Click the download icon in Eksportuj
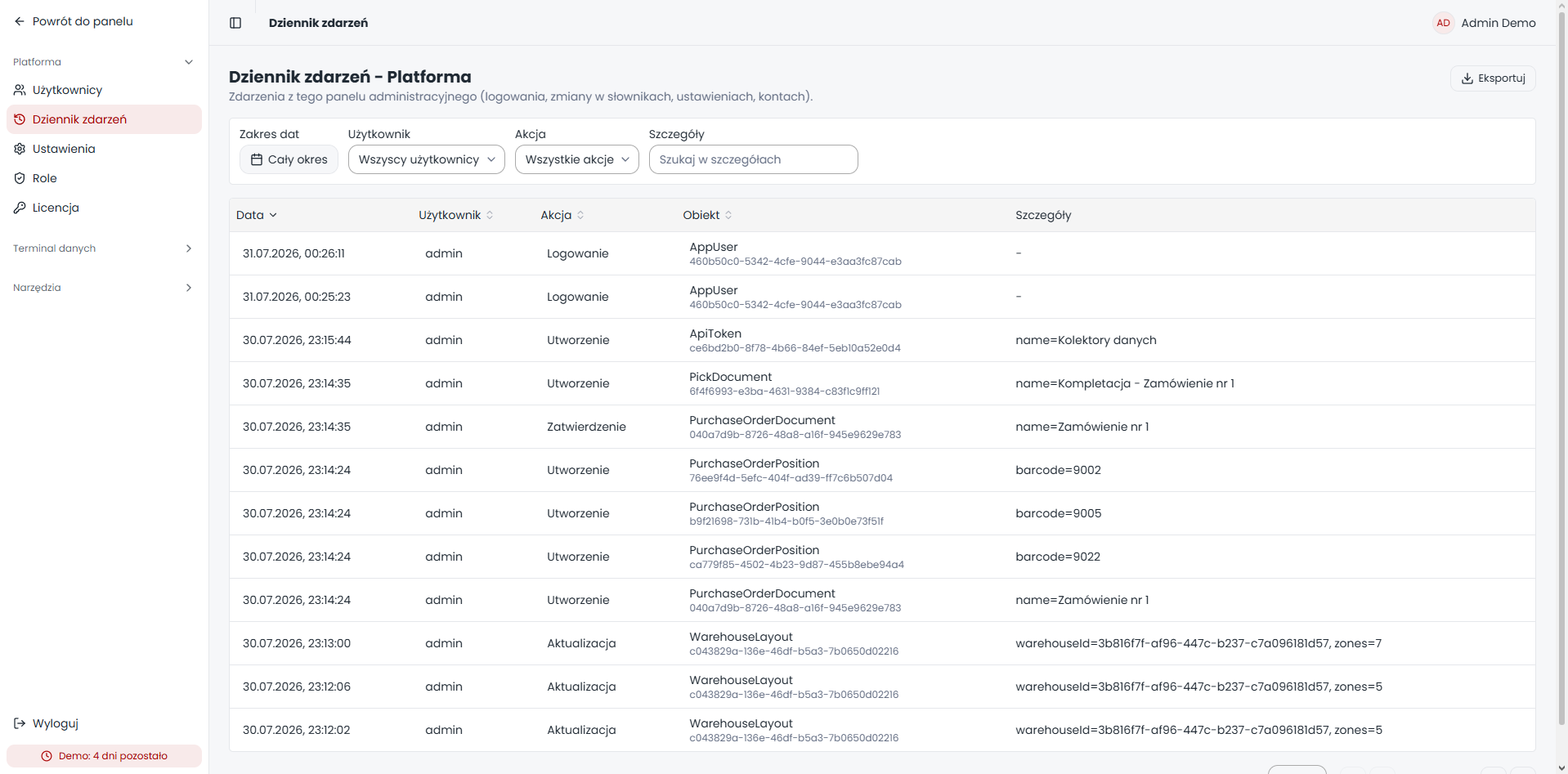 point(1467,78)
